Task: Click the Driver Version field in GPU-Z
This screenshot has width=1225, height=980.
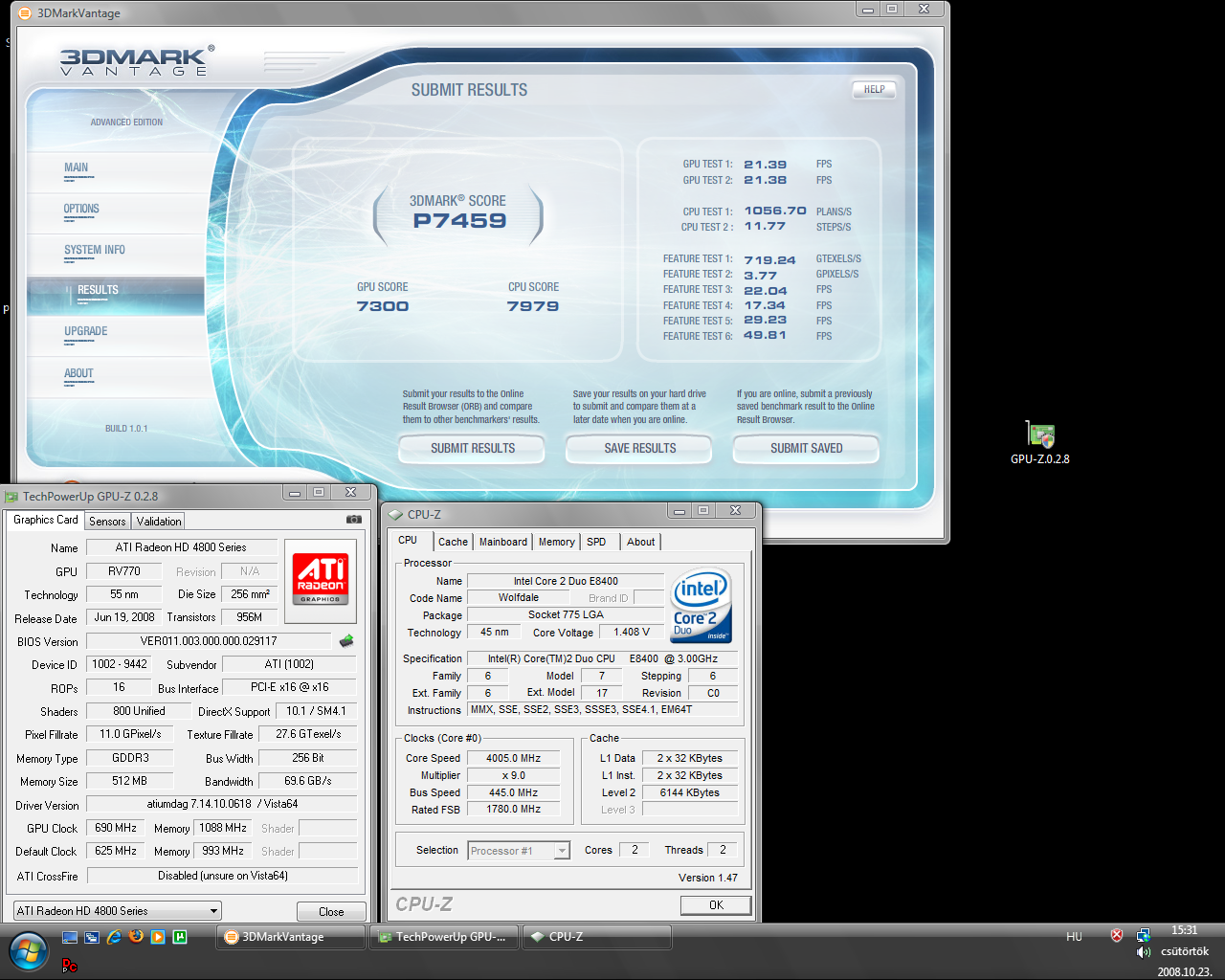Action: click(222, 804)
